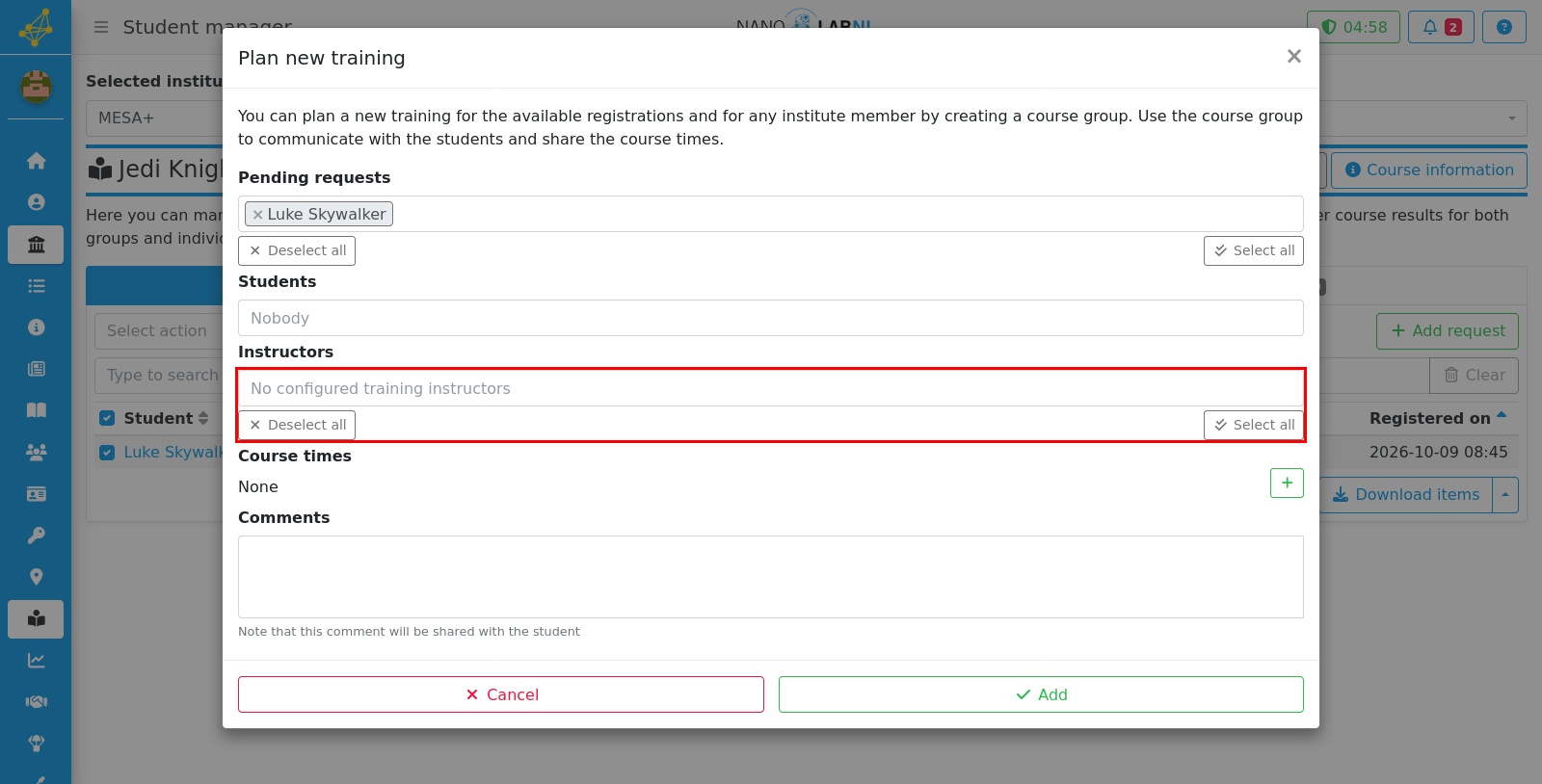Select all pending requests
Screen dimensions: 1542x784
[1253, 250]
